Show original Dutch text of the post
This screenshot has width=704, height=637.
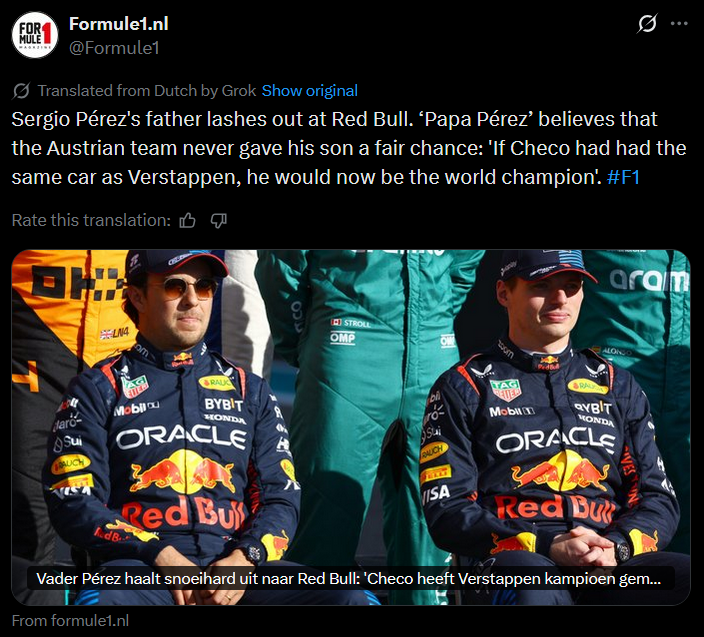[309, 91]
